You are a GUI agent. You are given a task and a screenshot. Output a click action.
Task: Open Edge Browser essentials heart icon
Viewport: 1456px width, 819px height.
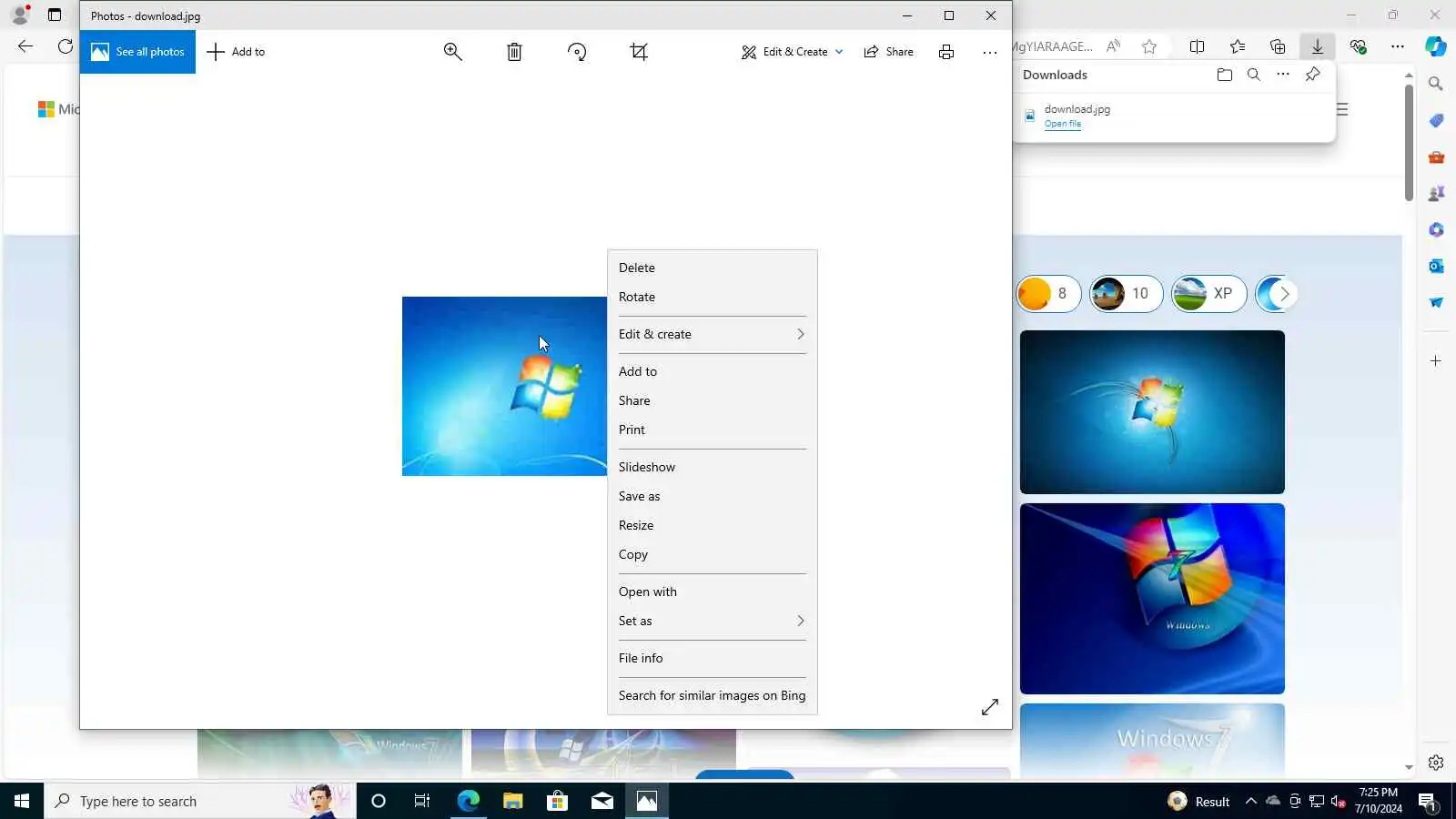[x=1358, y=46]
